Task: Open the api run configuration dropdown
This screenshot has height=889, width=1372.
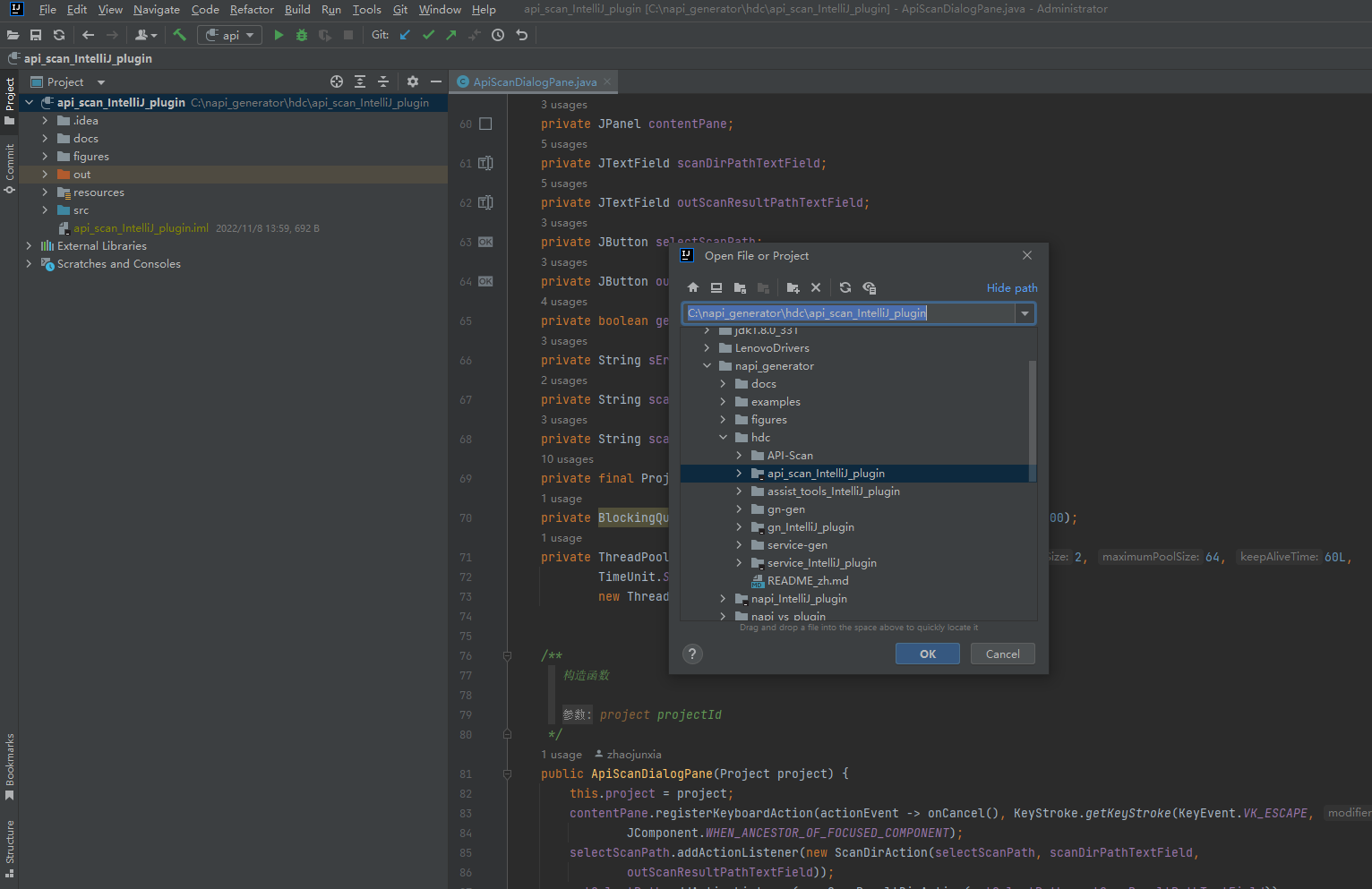Action: tap(230, 35)
